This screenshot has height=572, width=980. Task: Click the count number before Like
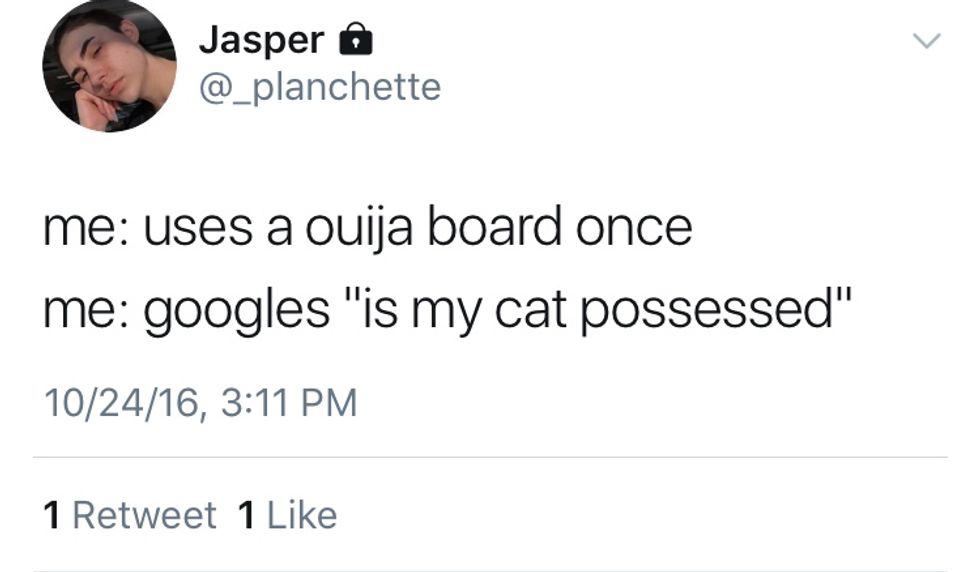(x=247, y=515)
